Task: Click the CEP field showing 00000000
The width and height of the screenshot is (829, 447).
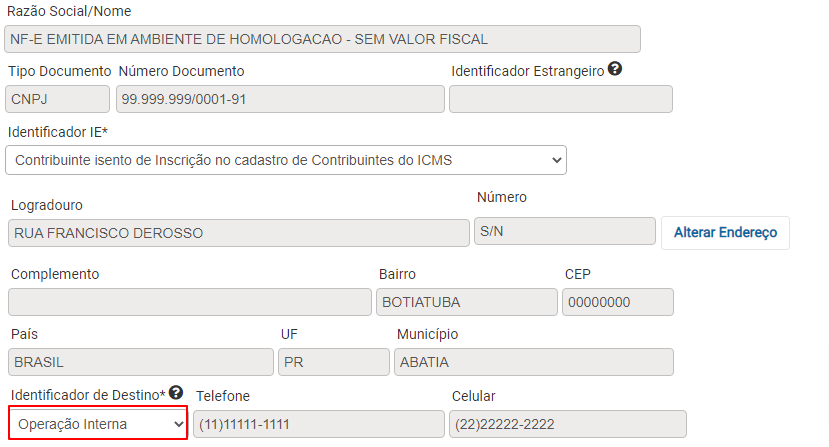Action: pyautogui.click(x=618, y=302)
